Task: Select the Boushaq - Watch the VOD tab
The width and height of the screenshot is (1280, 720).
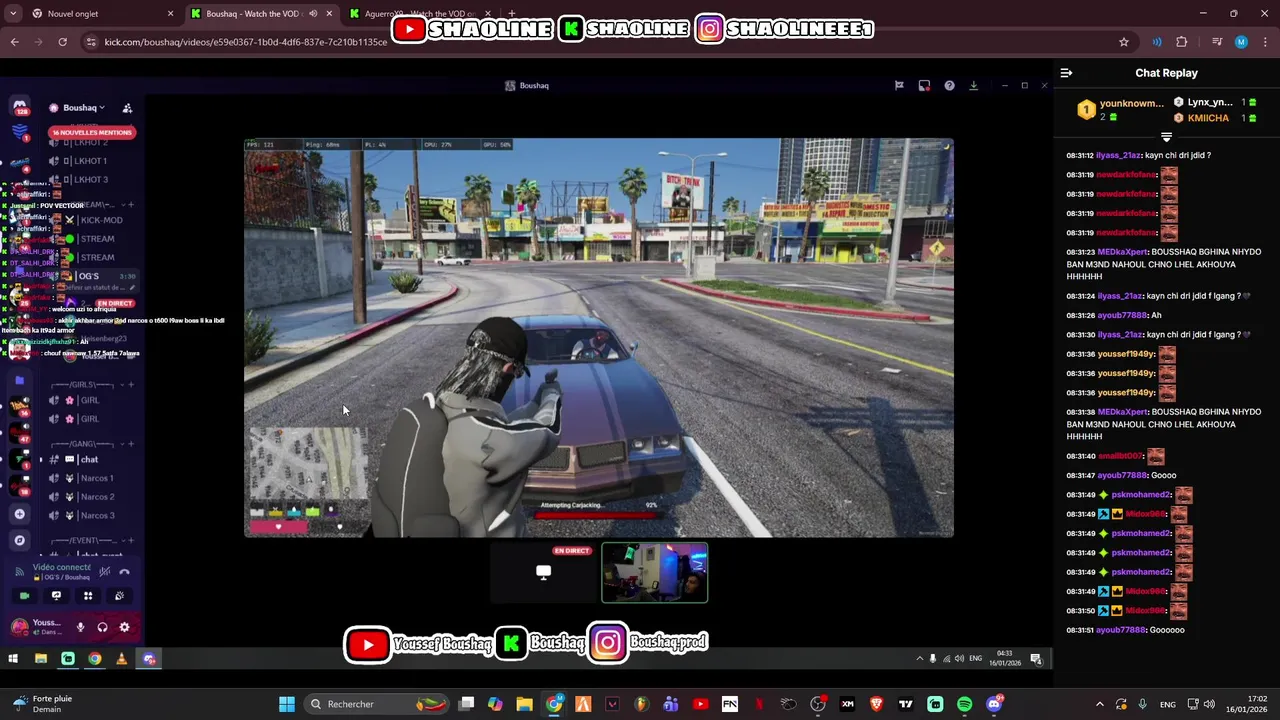Action: coord(262,14)
